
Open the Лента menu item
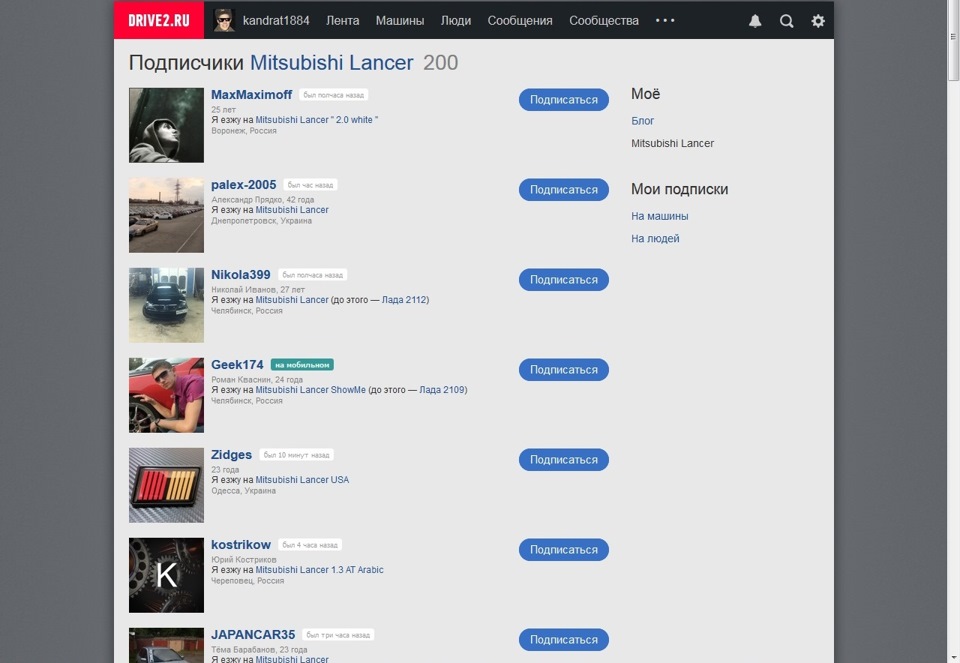point(342,21)
